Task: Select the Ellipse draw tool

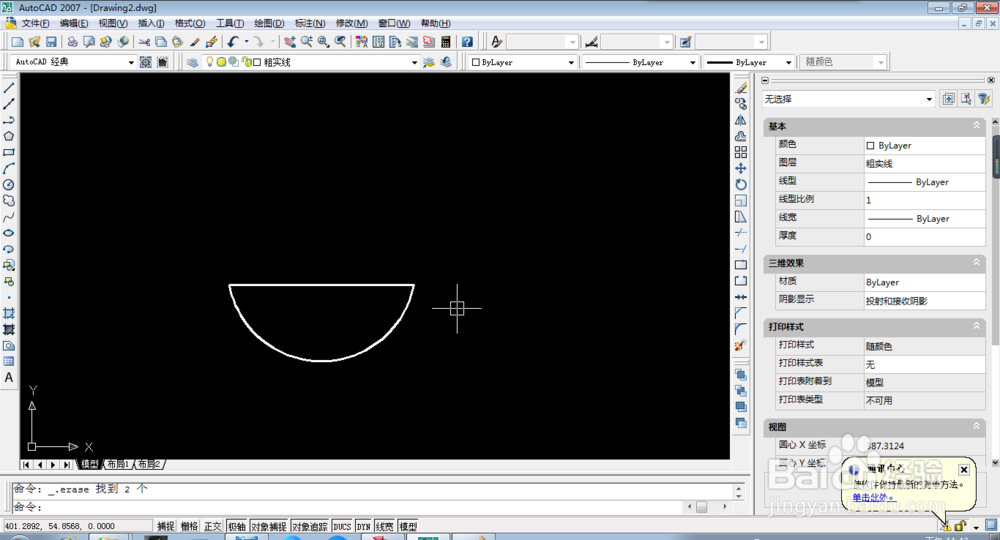Action: [x=9, y=233]
